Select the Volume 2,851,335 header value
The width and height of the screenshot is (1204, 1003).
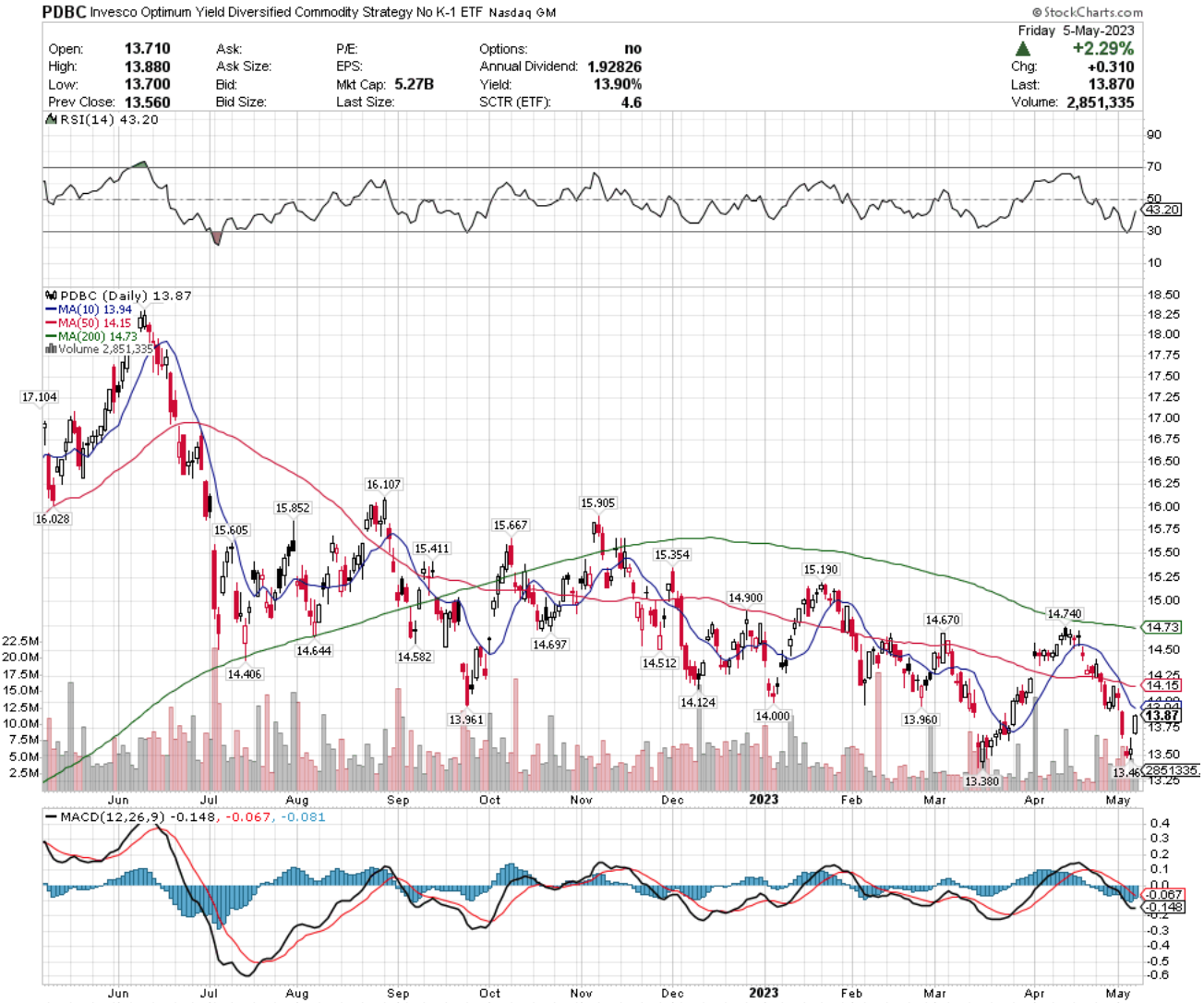[x=1101, y=102]
